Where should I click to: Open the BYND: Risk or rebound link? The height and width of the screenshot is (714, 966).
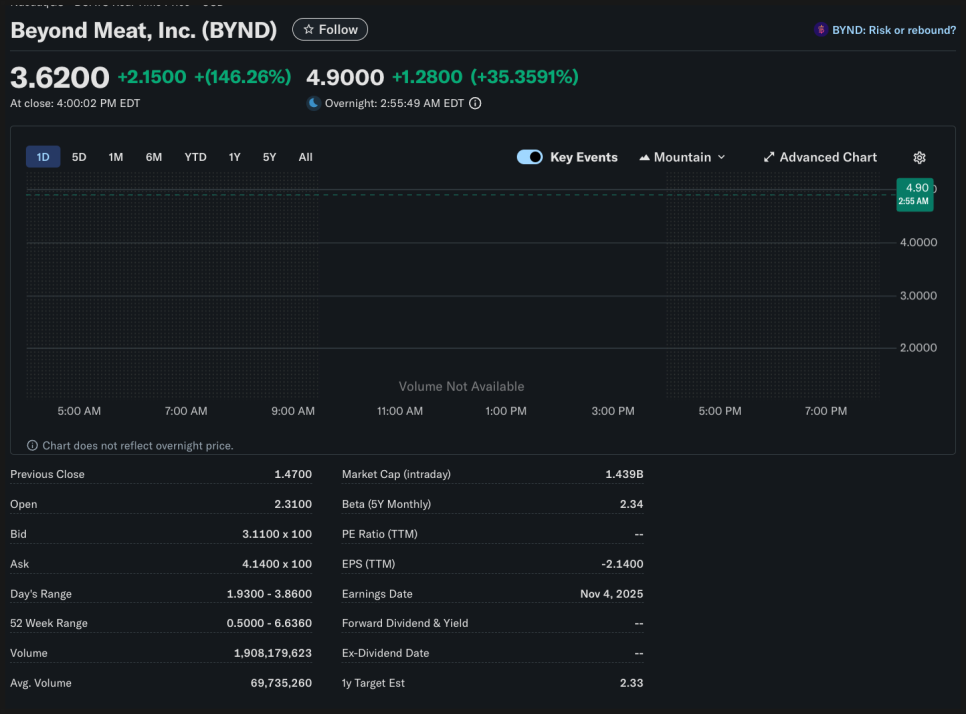[x=893, y=30]
